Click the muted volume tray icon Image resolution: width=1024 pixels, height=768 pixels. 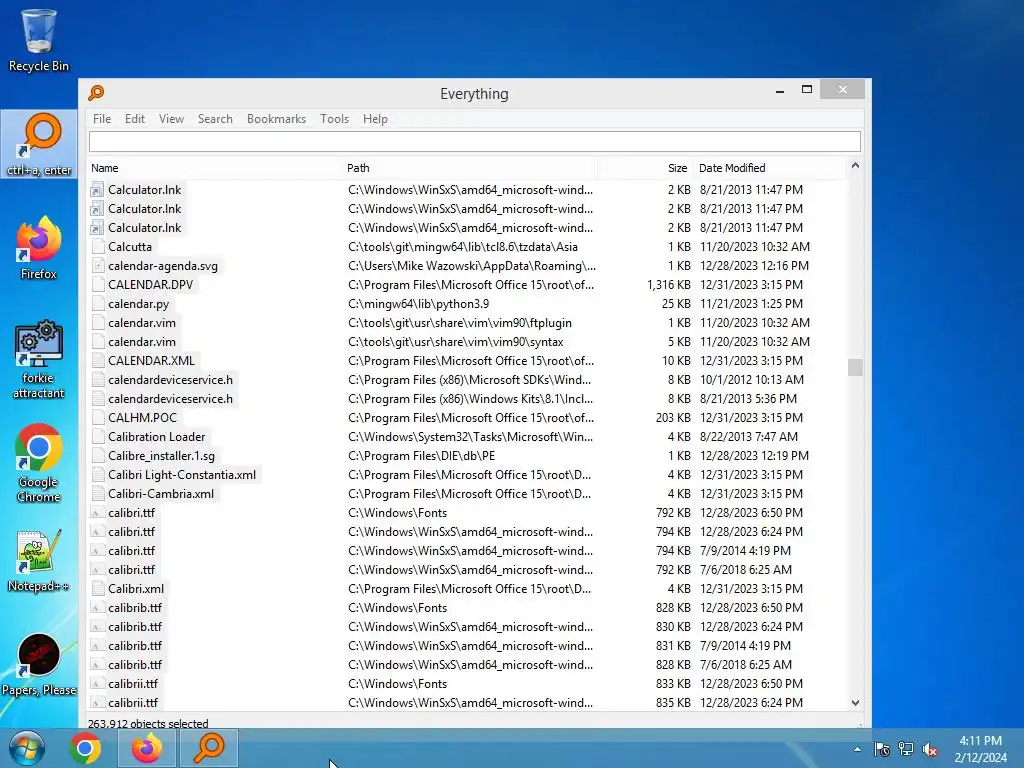tap(930, 749)
